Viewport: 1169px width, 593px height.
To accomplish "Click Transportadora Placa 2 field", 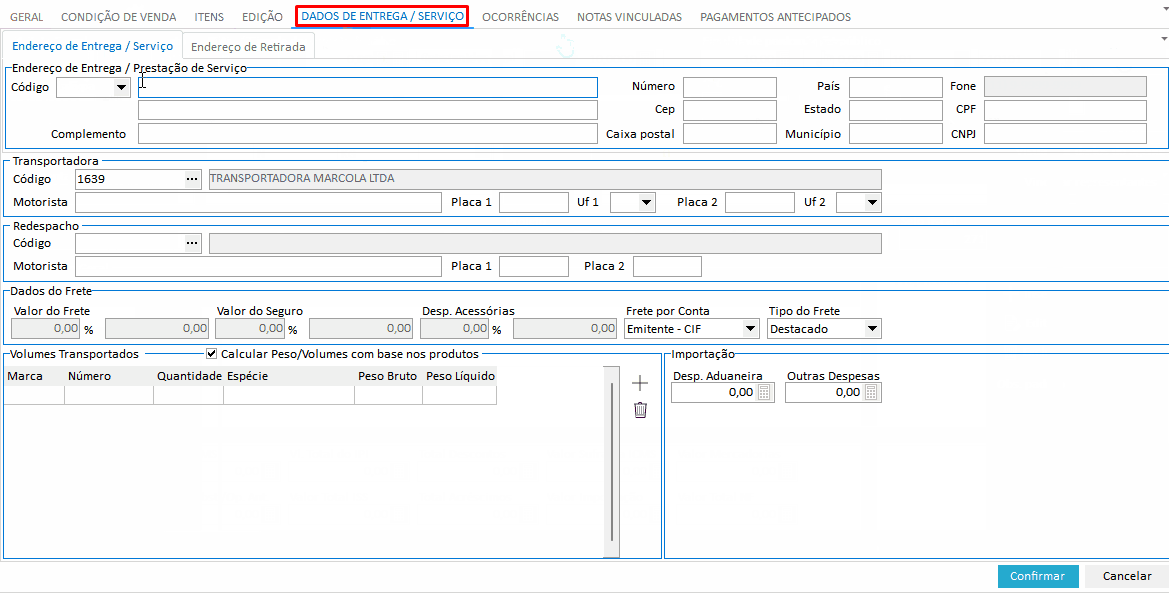I will coord(760,202).
